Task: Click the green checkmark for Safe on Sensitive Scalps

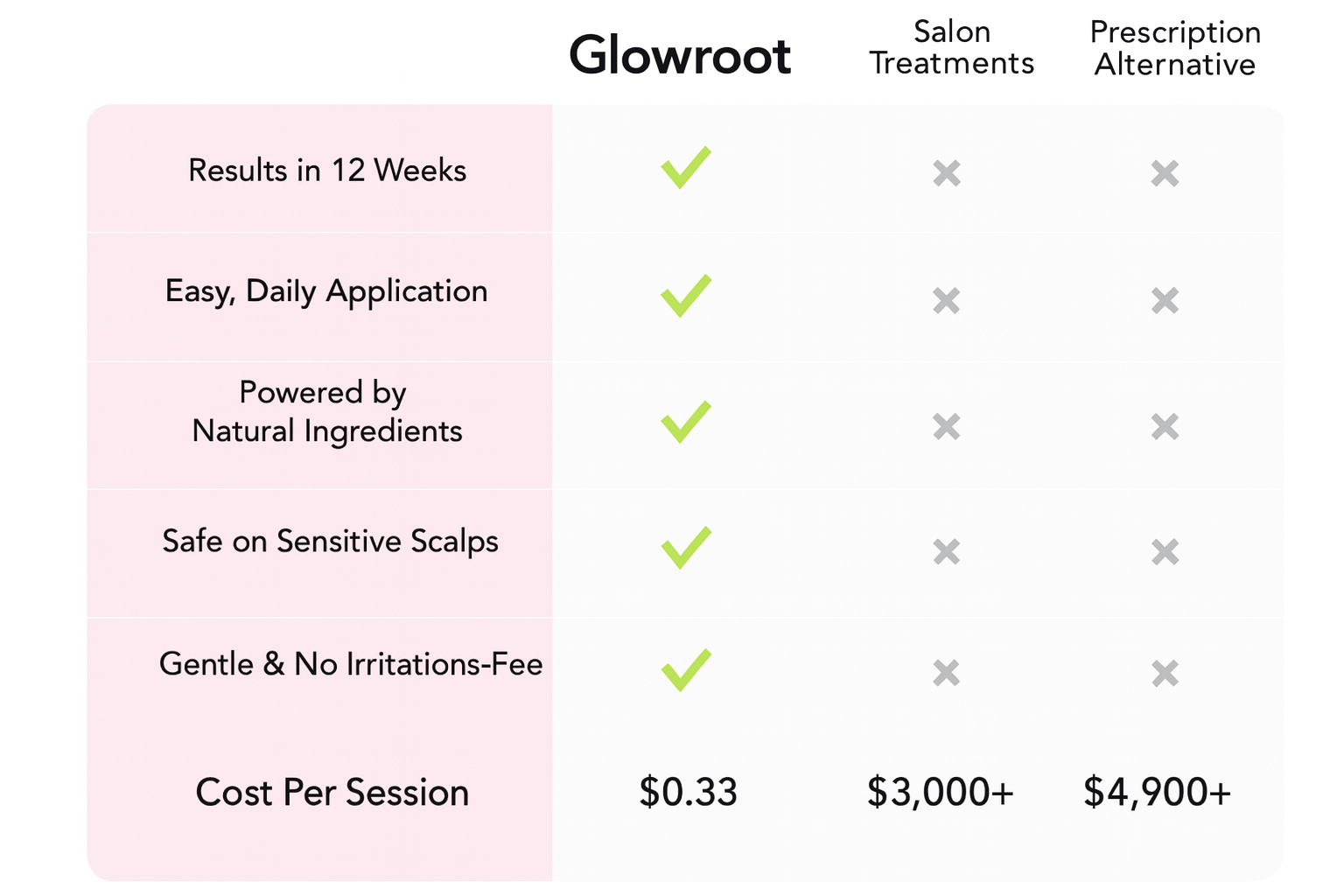Action: coord(686,549)
